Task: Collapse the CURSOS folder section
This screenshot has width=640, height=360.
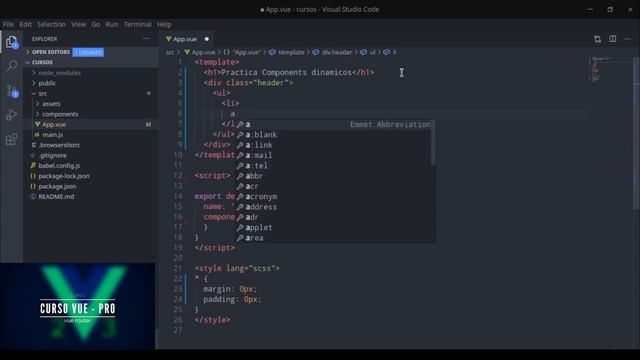Action: pyautogui.click(x=42, y=62)
